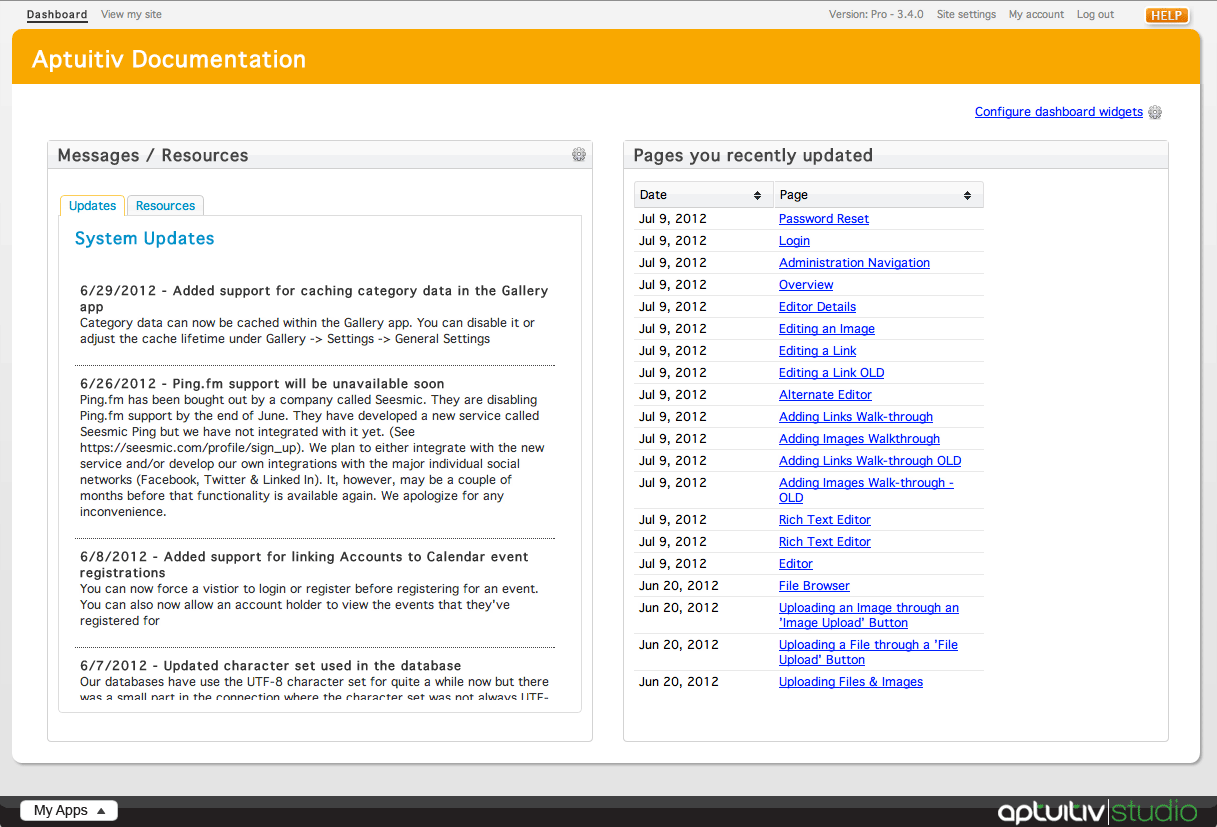Select the Updates tab

(x=92, y=206)
